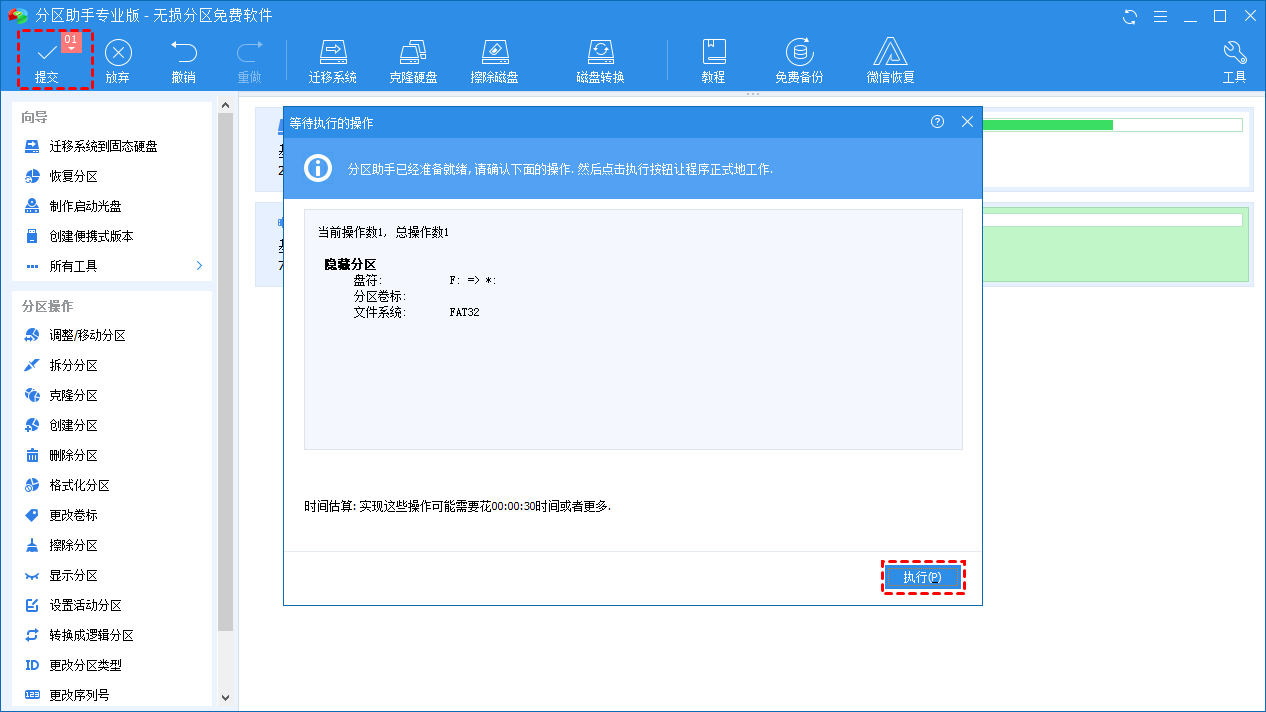Click the 分区操作 section header

(x=48, y=306)
